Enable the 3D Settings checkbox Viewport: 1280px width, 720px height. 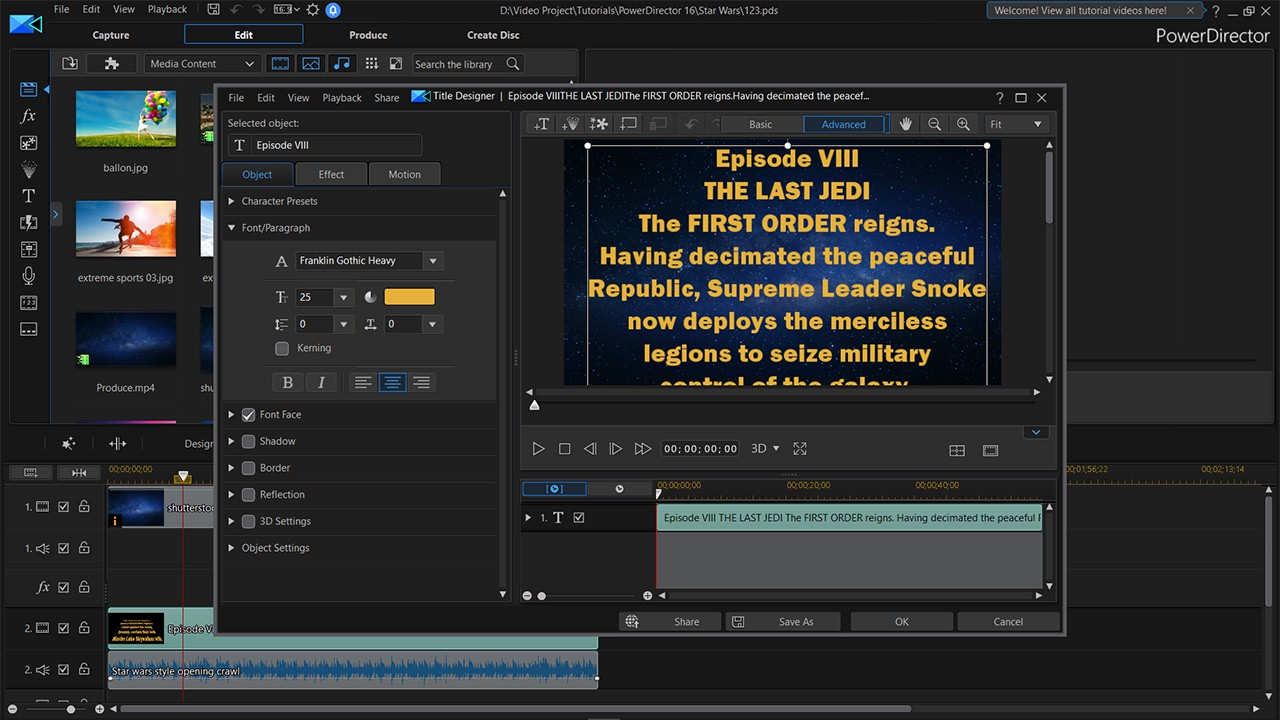point(249,521)
